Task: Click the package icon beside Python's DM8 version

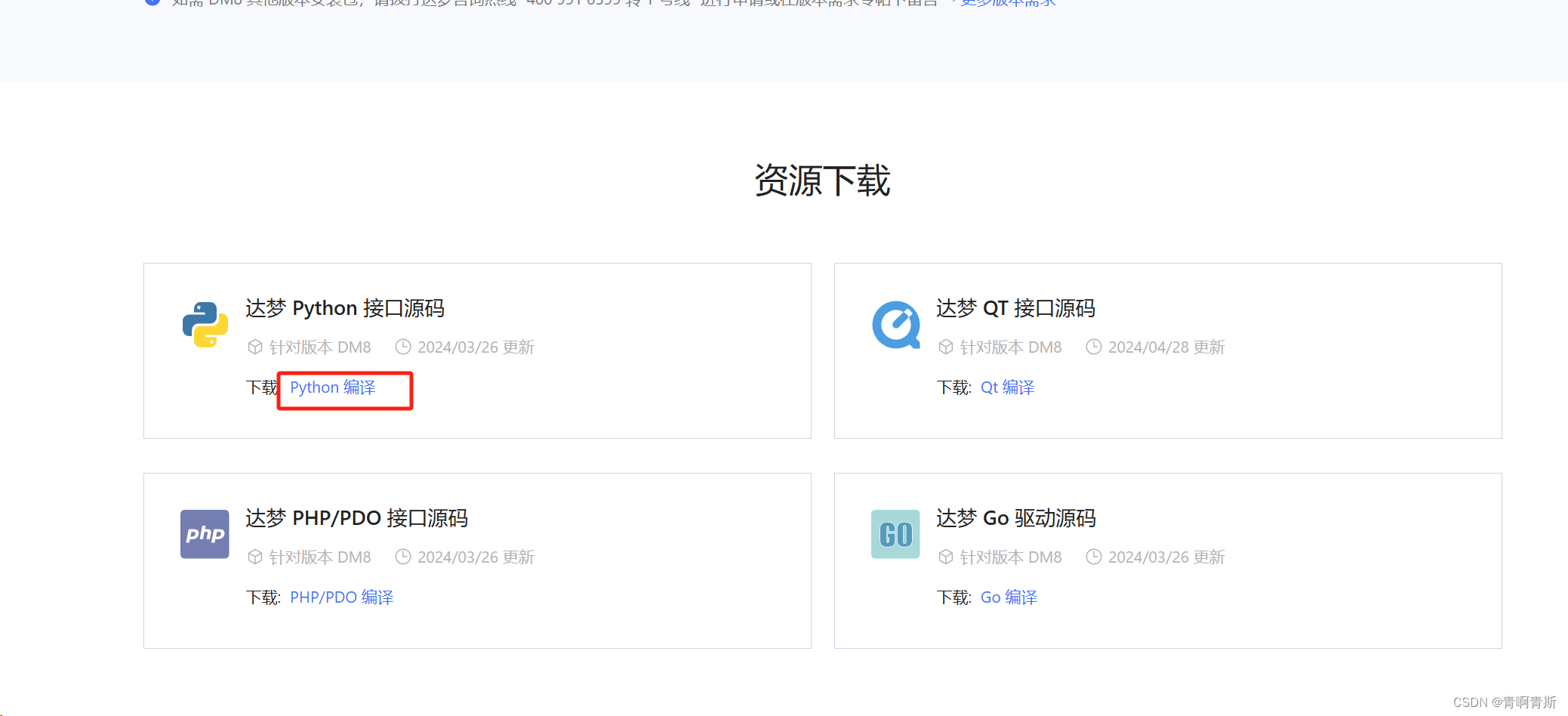Action: point(254,347)
